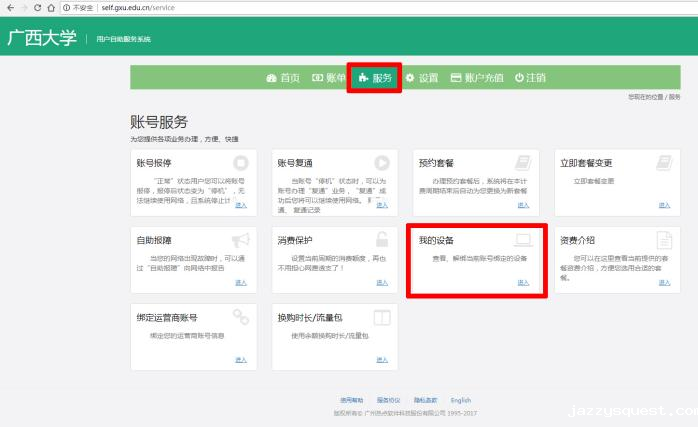Click the document icon in 资费介绍 card
Screen dimensions: 698x427
tap(664, 240)
